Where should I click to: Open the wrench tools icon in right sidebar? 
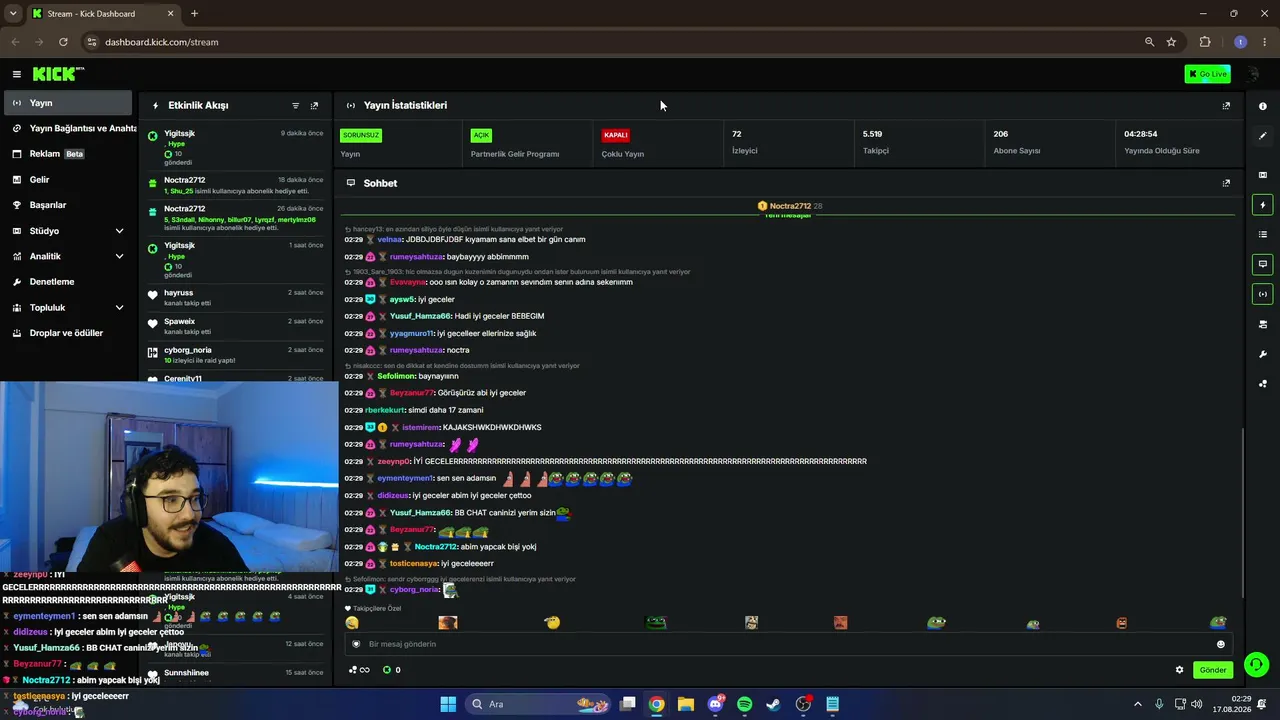[1263, 354]
